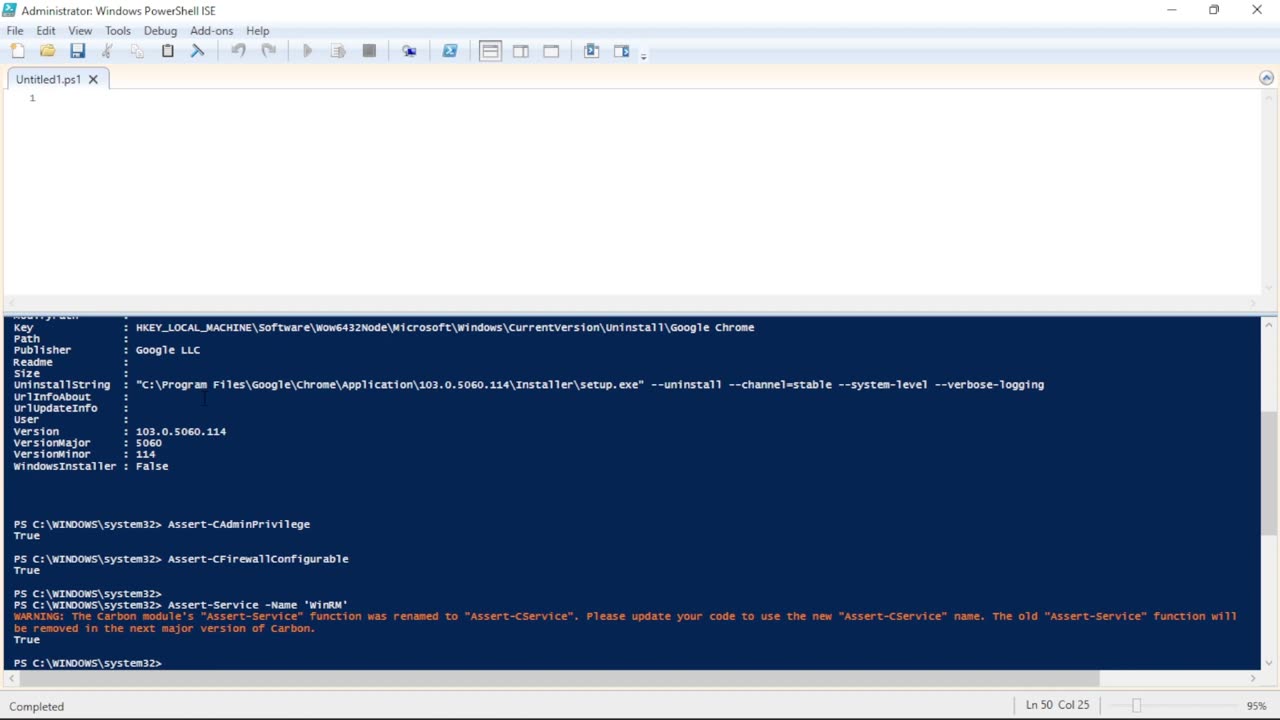Viewport: 1280px width, 720px height.
Task: Click the New script icon
Action: pos(17,51)
